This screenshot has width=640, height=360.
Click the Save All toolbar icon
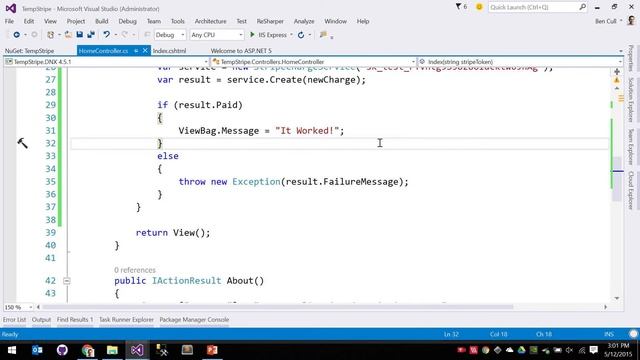91,35
